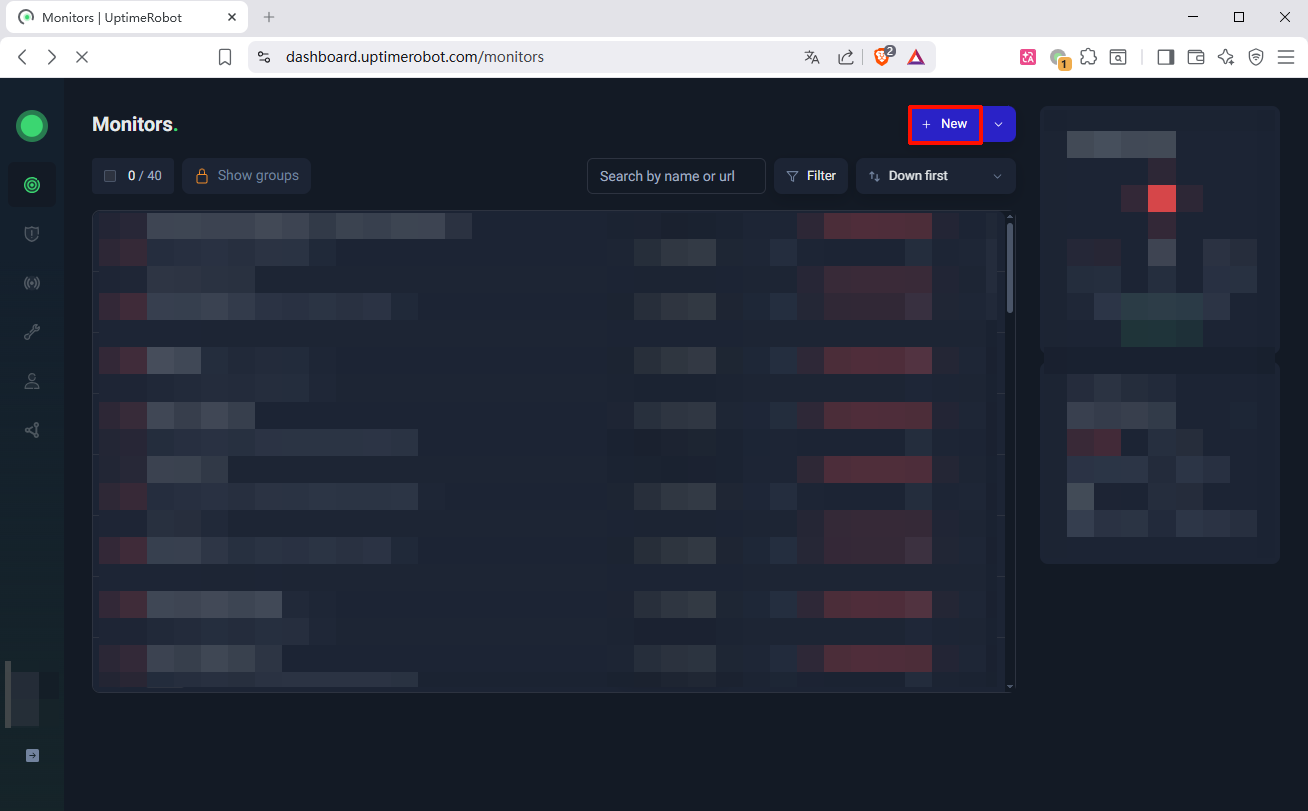This screenshot has height=811, width=1308.
Task: Open Maintenance wrench sidebar icon
Action: point(32,332)
